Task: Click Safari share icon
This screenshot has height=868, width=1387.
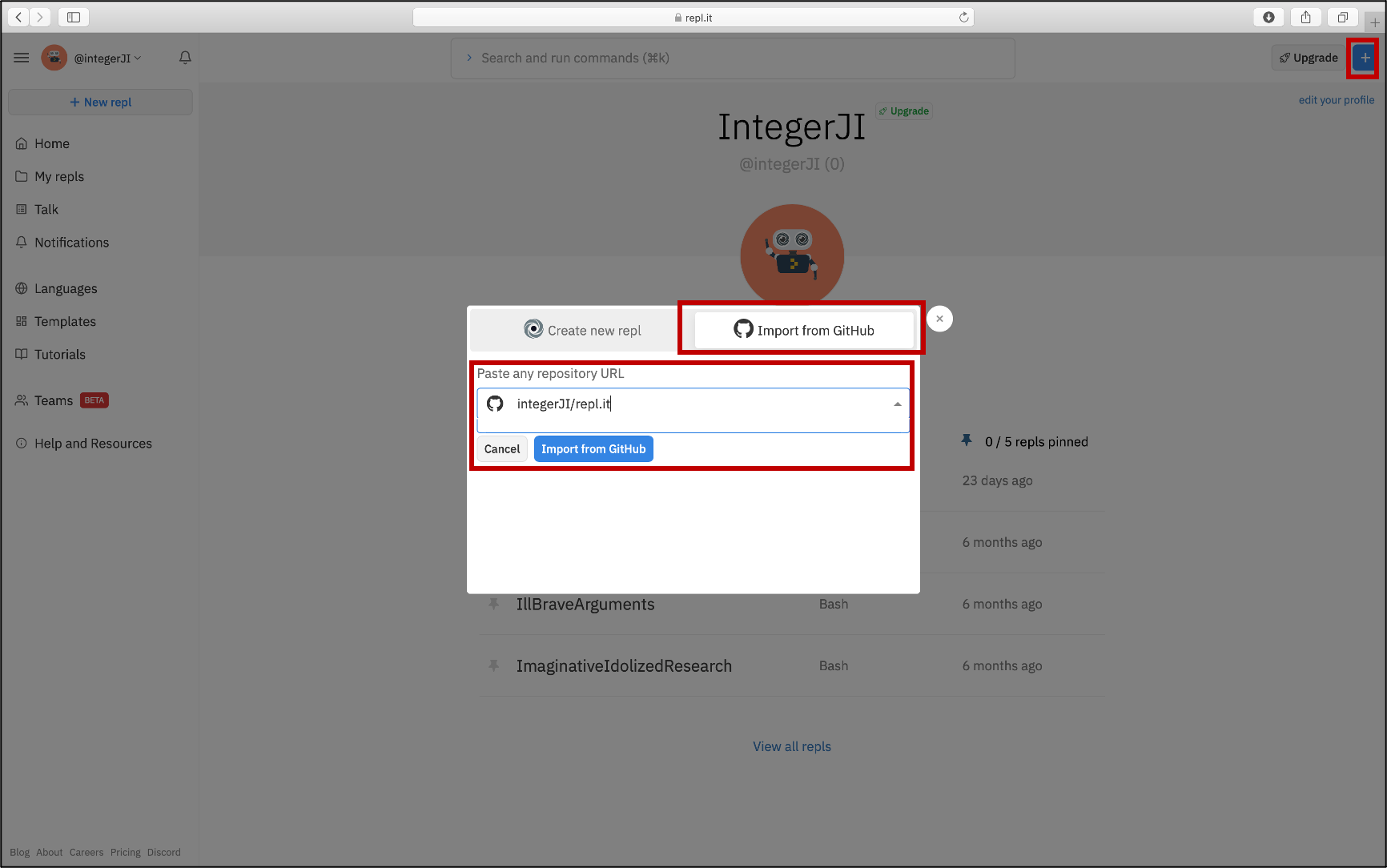Action: 1305,17
